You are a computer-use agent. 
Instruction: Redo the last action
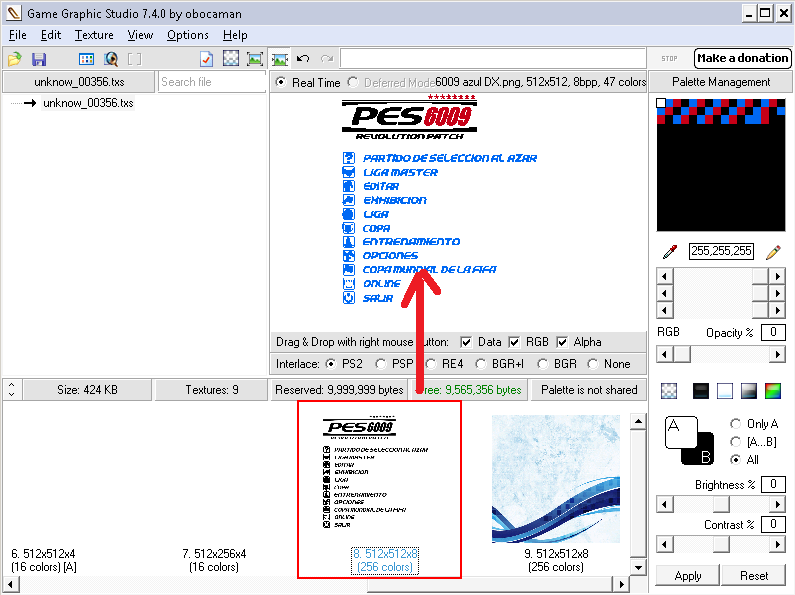tap(327, 59)
